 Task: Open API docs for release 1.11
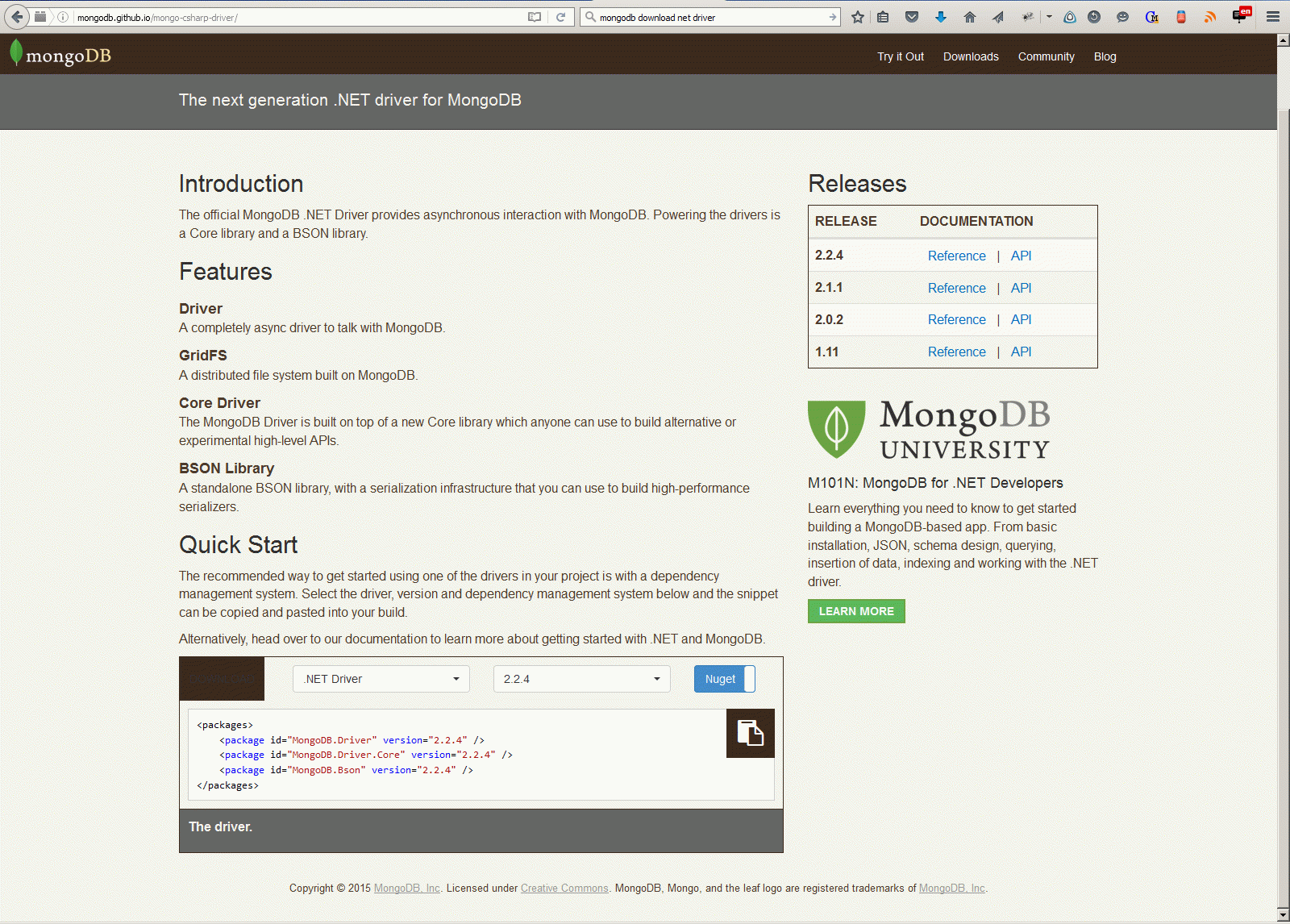point(1021,352)
